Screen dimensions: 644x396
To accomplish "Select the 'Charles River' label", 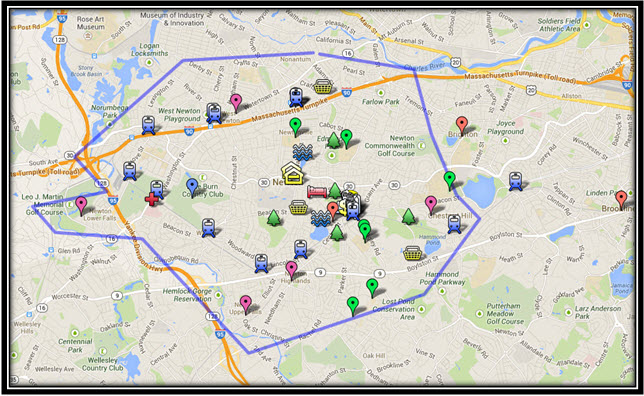I will pos(425,67).
